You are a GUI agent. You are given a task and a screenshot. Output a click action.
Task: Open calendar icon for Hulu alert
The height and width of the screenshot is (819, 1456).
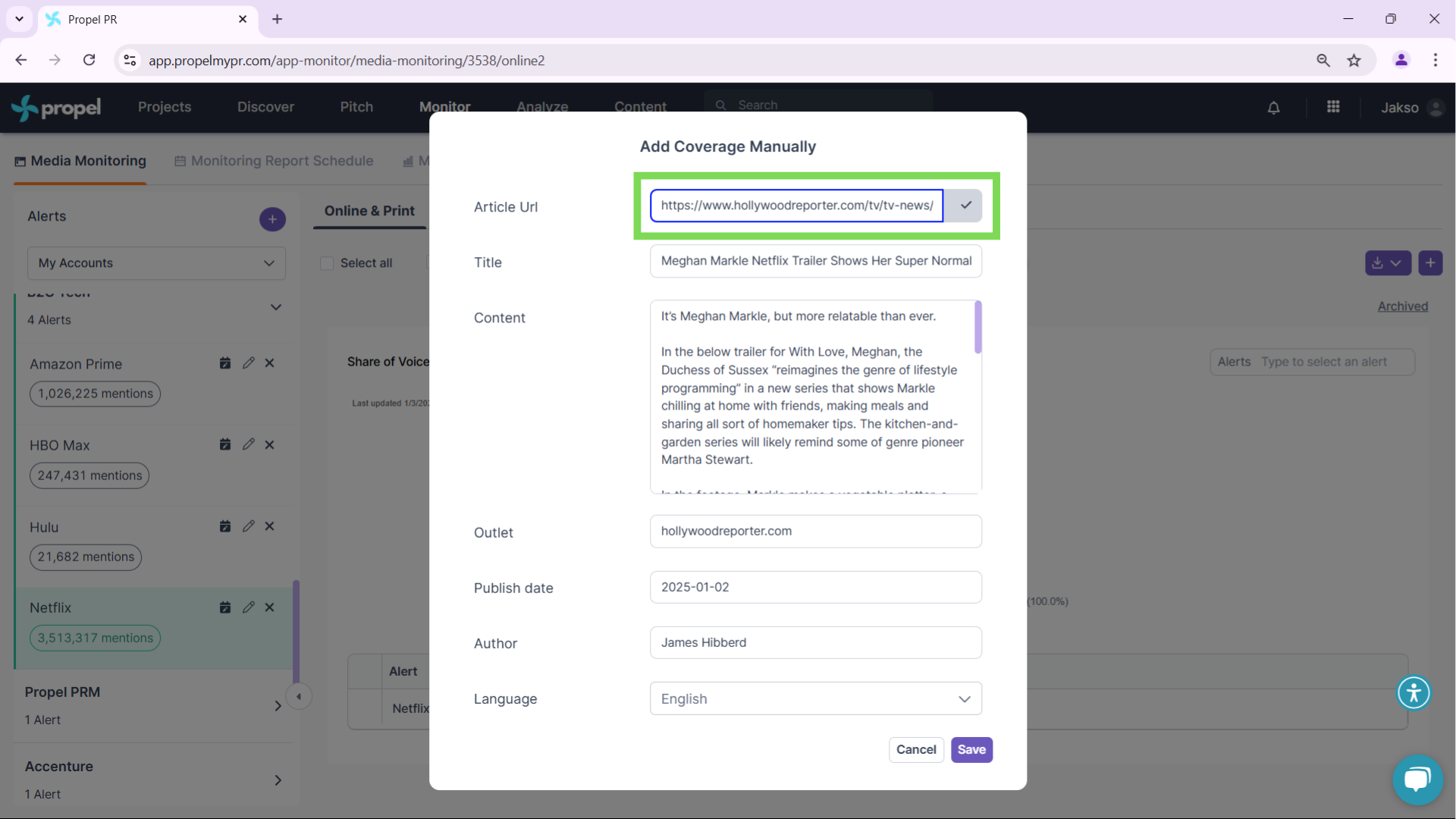point(225,526)
